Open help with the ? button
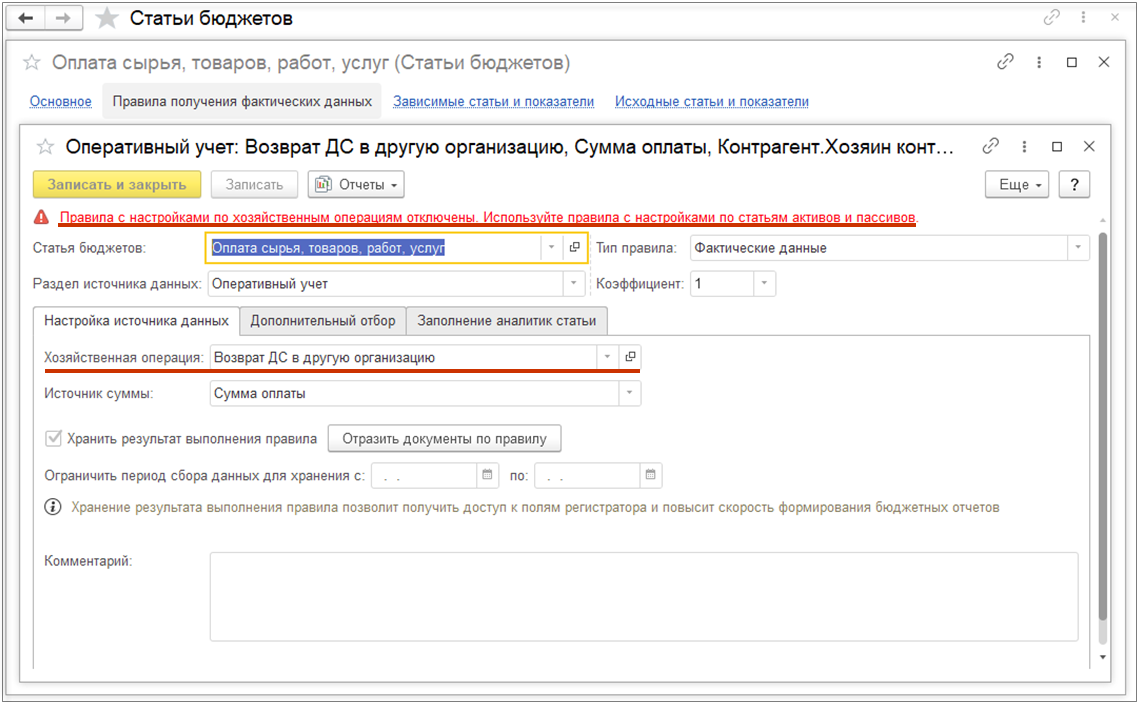The width and height of the screenshot is (1137, 702). (1075, 184)
